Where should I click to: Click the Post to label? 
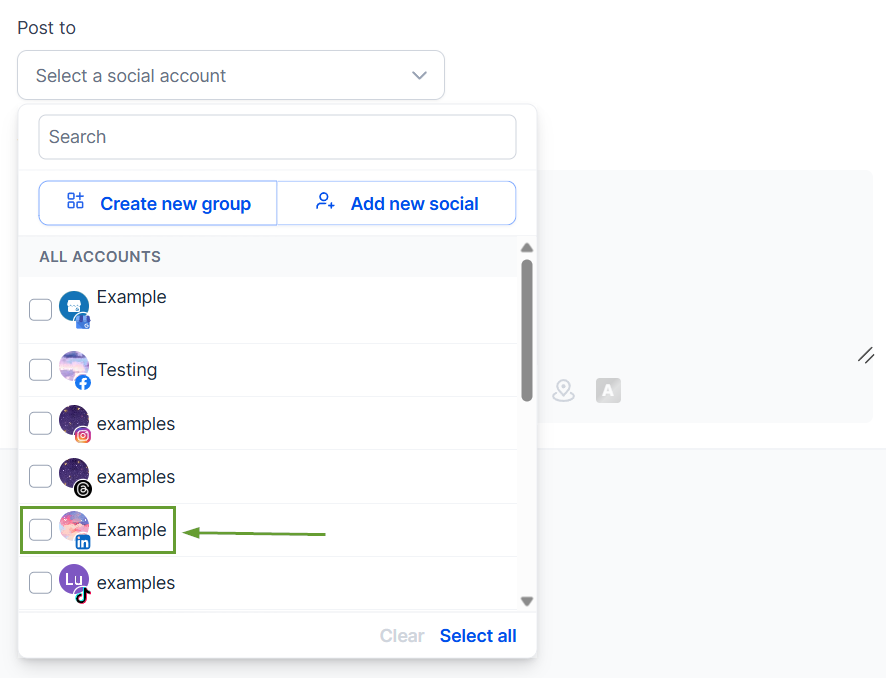click(x=46, y=28)
